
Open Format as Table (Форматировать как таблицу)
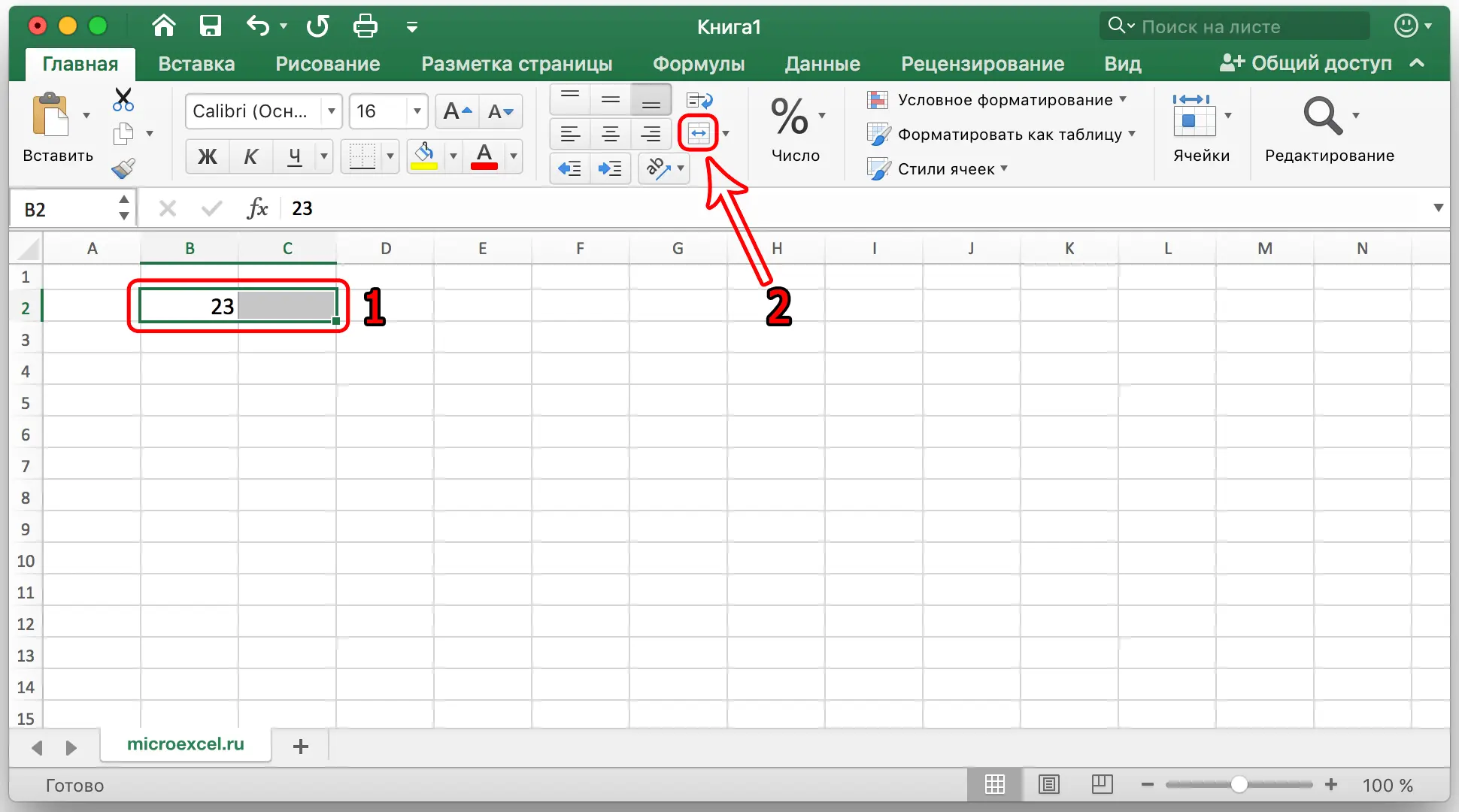(1001, 135)
